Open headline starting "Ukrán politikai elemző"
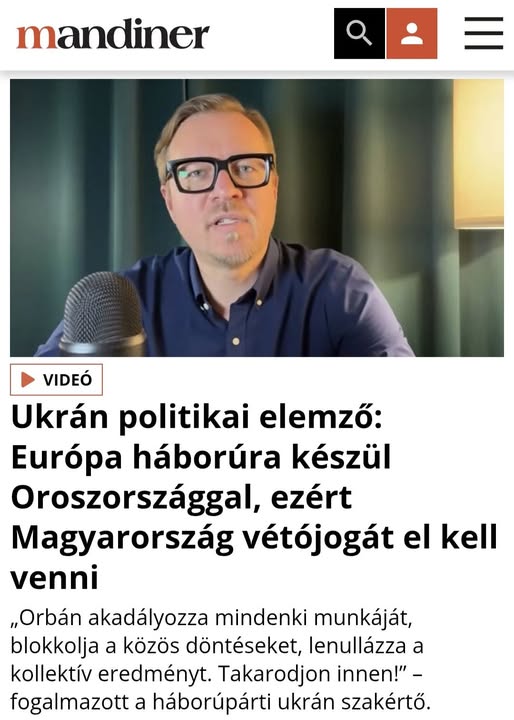Screen dimensions: 514x720 pyautogui.click(x=254, y=497)
